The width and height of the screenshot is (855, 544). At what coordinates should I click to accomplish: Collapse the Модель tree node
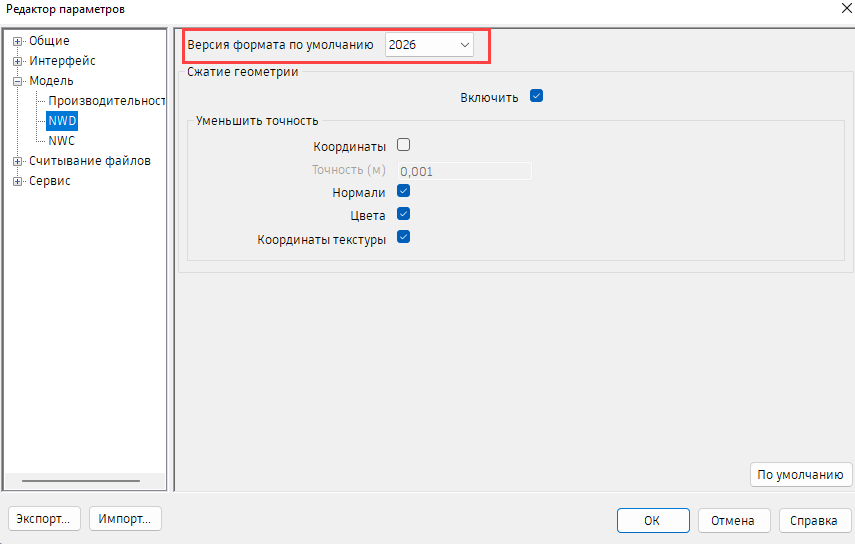click(17, 82)
